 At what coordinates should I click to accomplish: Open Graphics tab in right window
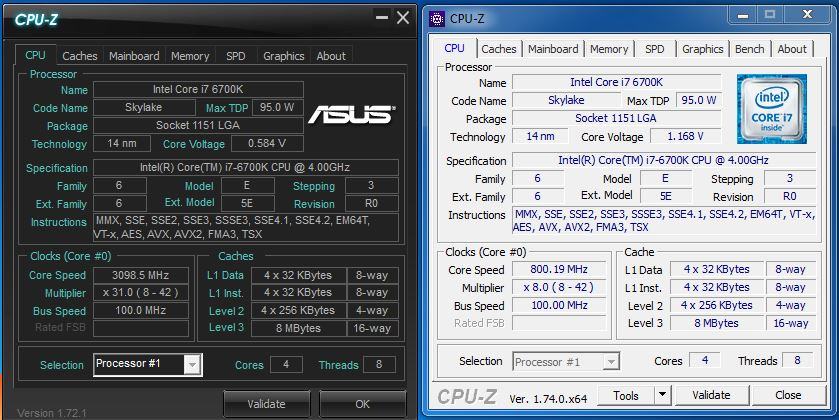pos(703,49)
